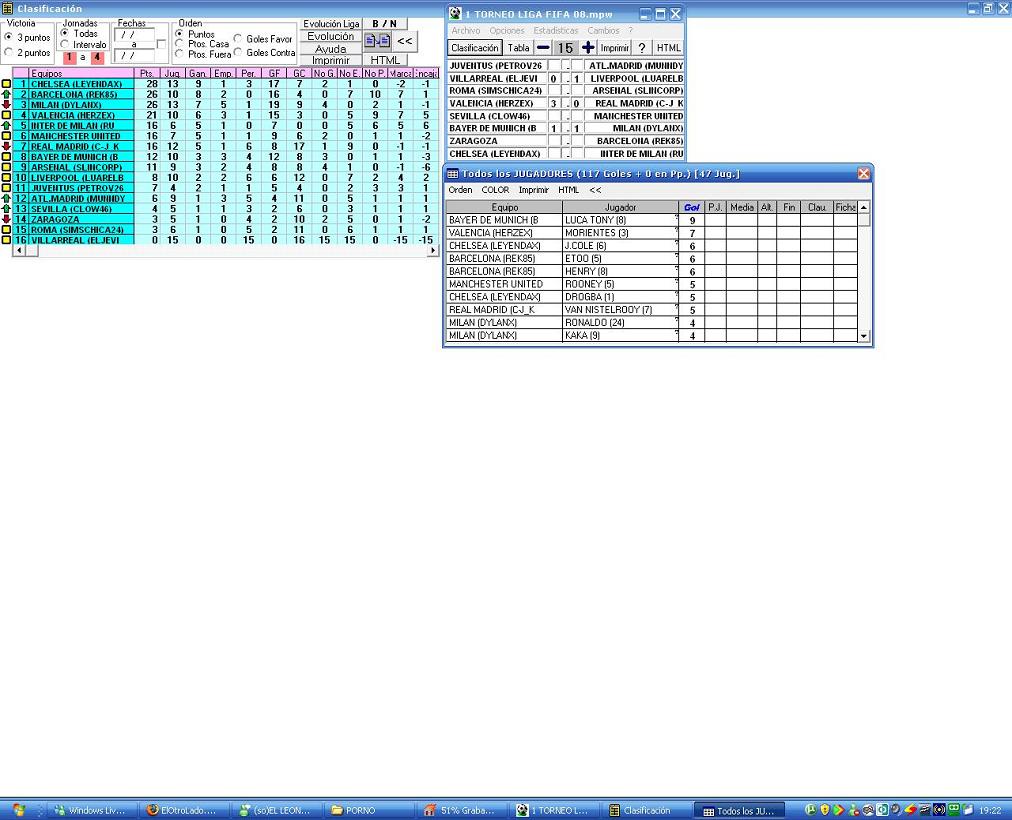Open the Orden menu in Jugadores window
Viewport: 1012px width, 820px height.
pos(460,190)
